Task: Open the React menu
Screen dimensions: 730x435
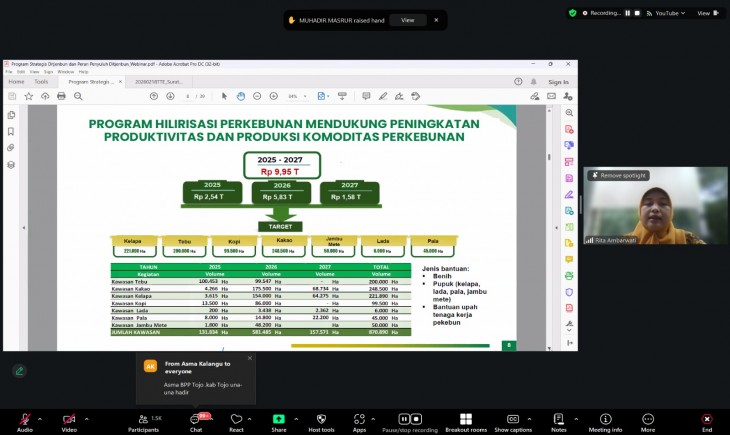Action: 236,422
